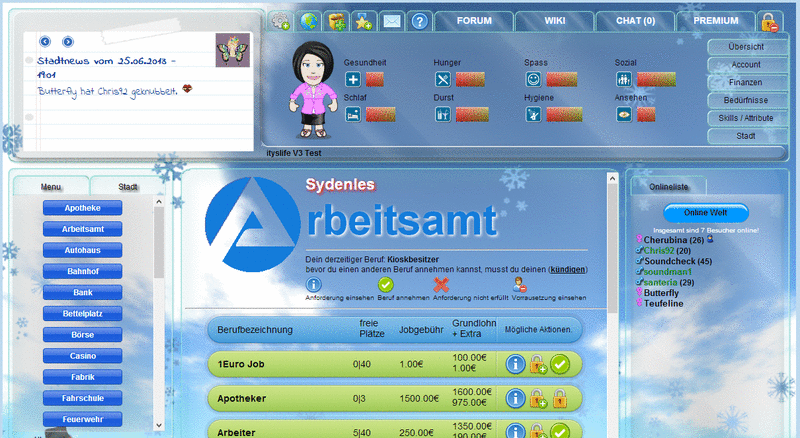Image resolution: width=800 pixels, height=438 pixels.
Task: Click the padlock logout icon beside PREMIUM
Action: [x=770, y=22]
